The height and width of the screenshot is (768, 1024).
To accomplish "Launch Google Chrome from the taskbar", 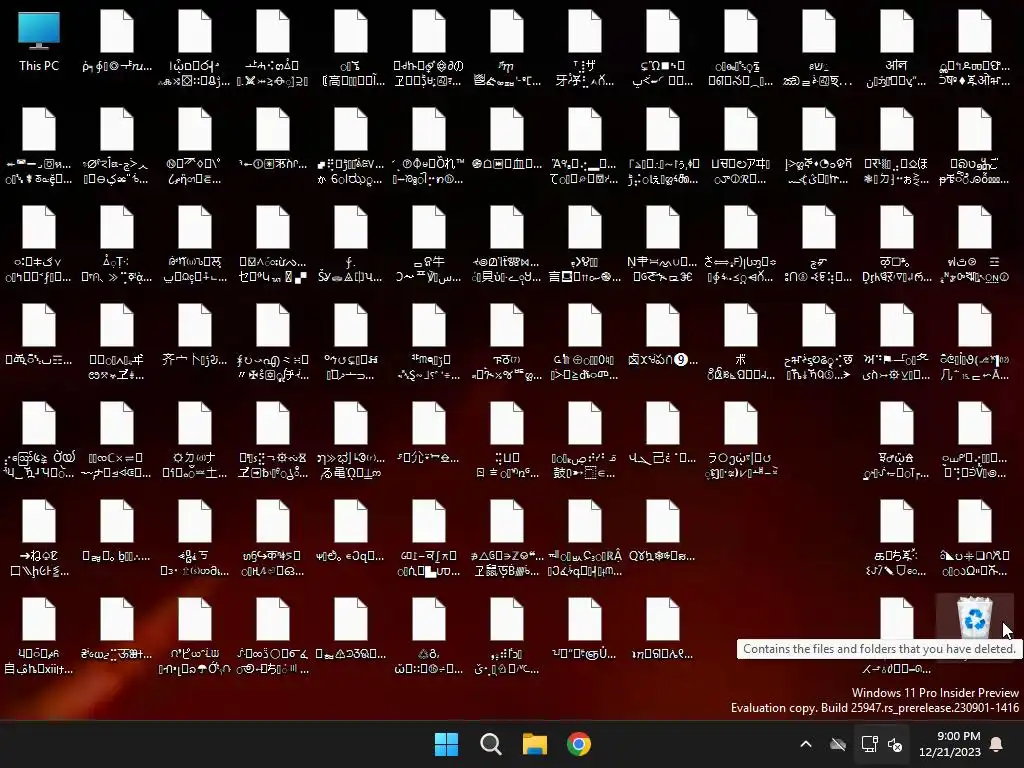I will [579, 744].
